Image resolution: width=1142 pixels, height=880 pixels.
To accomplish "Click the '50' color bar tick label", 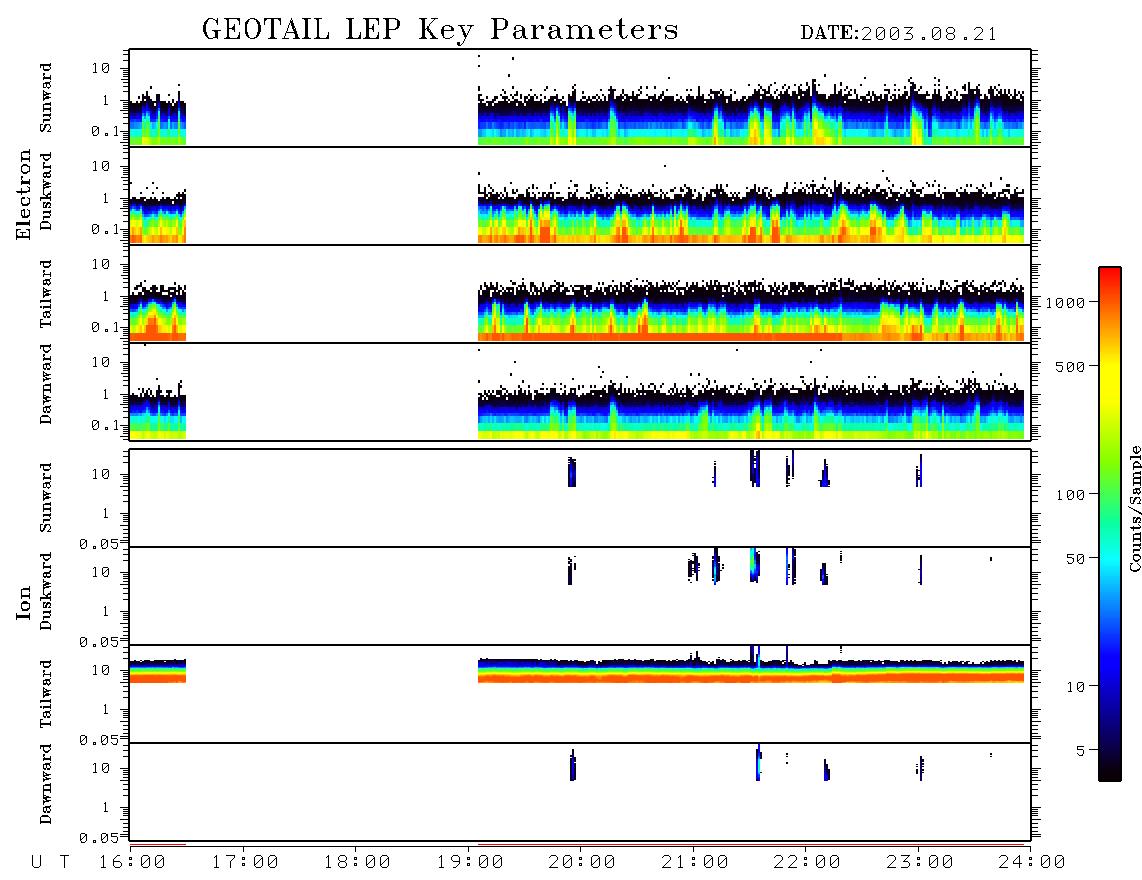I will point(1075,559).
